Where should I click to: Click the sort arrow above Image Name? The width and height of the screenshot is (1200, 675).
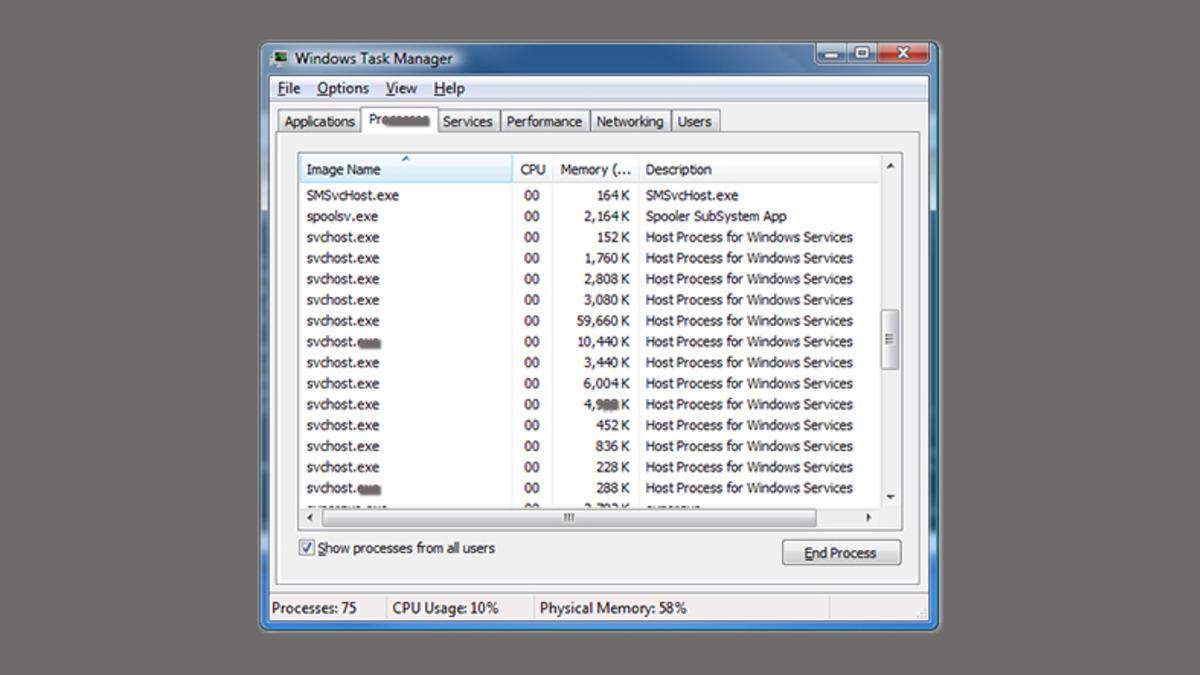(x=407, y=158)
